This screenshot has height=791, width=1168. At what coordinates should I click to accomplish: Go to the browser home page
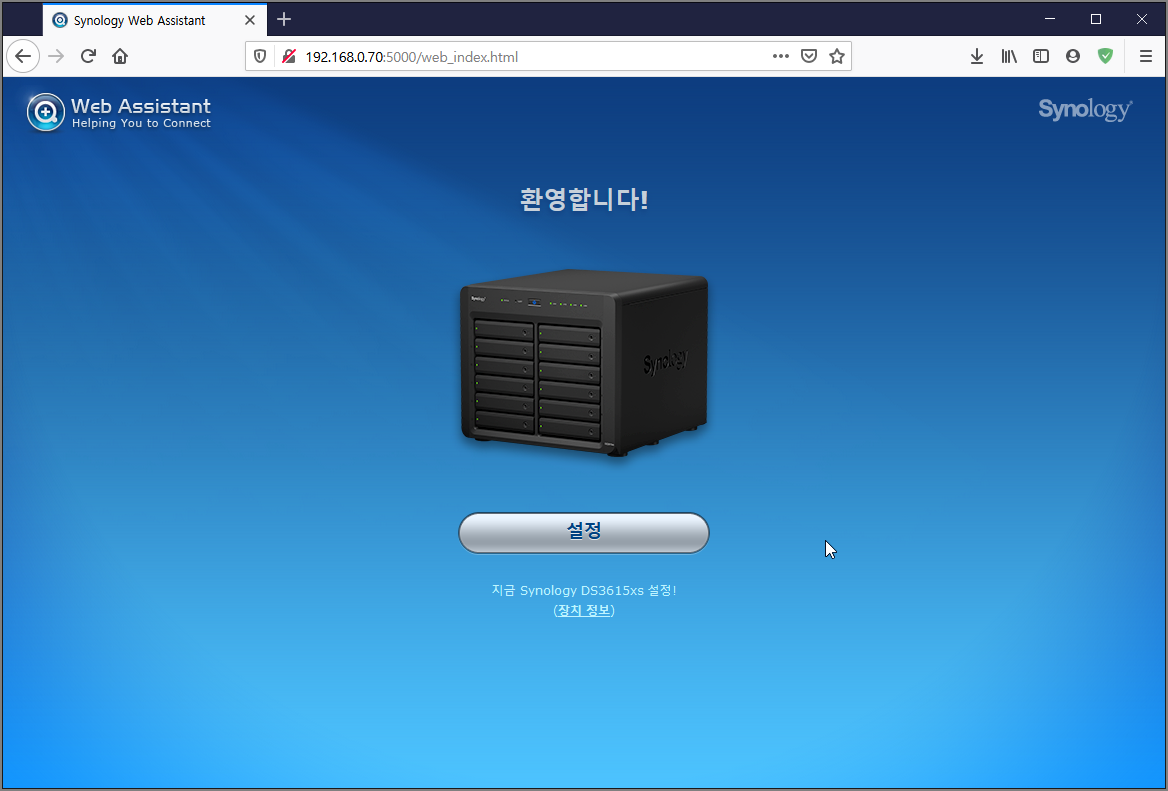pos(120,57)
